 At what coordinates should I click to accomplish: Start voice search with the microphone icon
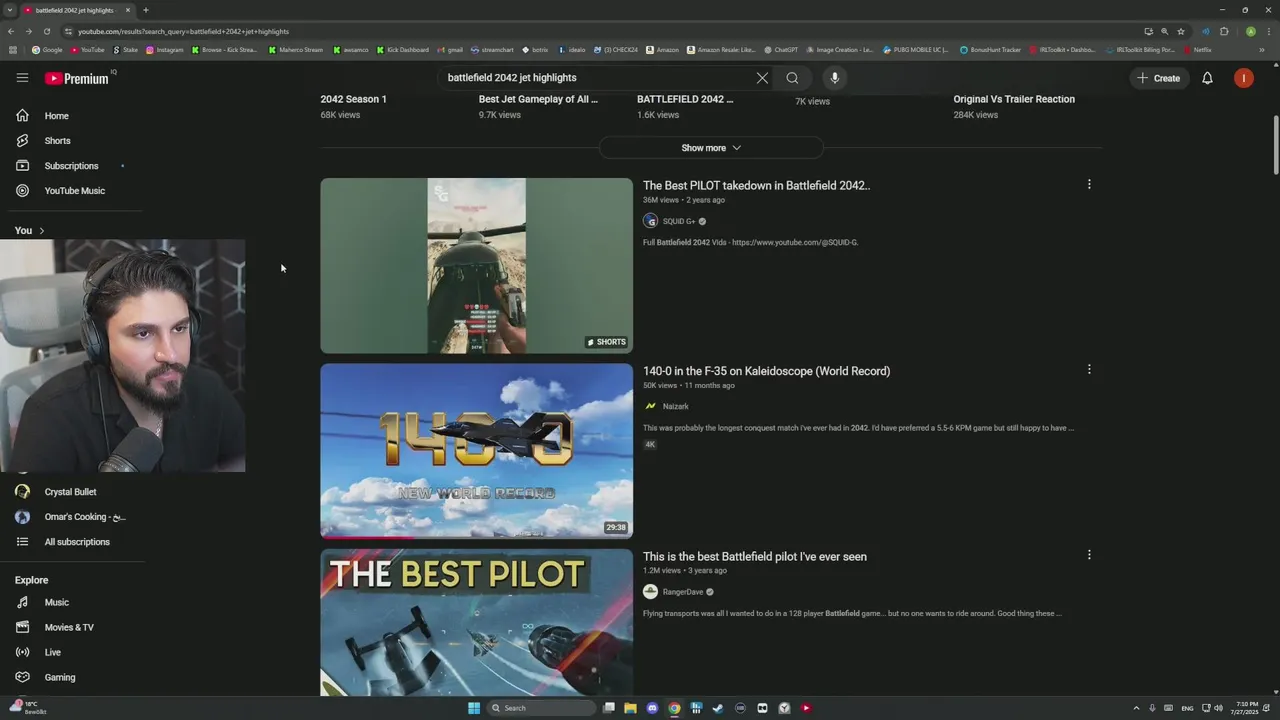pyautogui.click(x=835, y=78)
